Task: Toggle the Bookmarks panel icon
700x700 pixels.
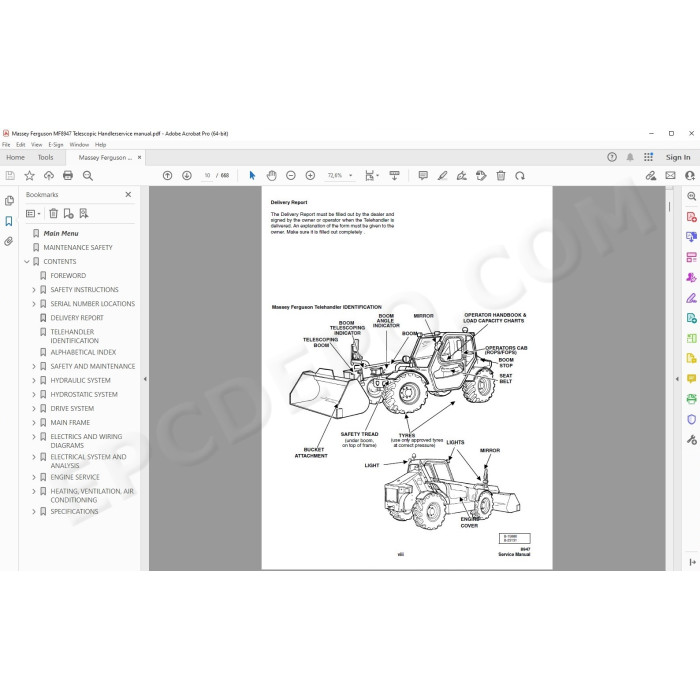Action: coord(9,221)
